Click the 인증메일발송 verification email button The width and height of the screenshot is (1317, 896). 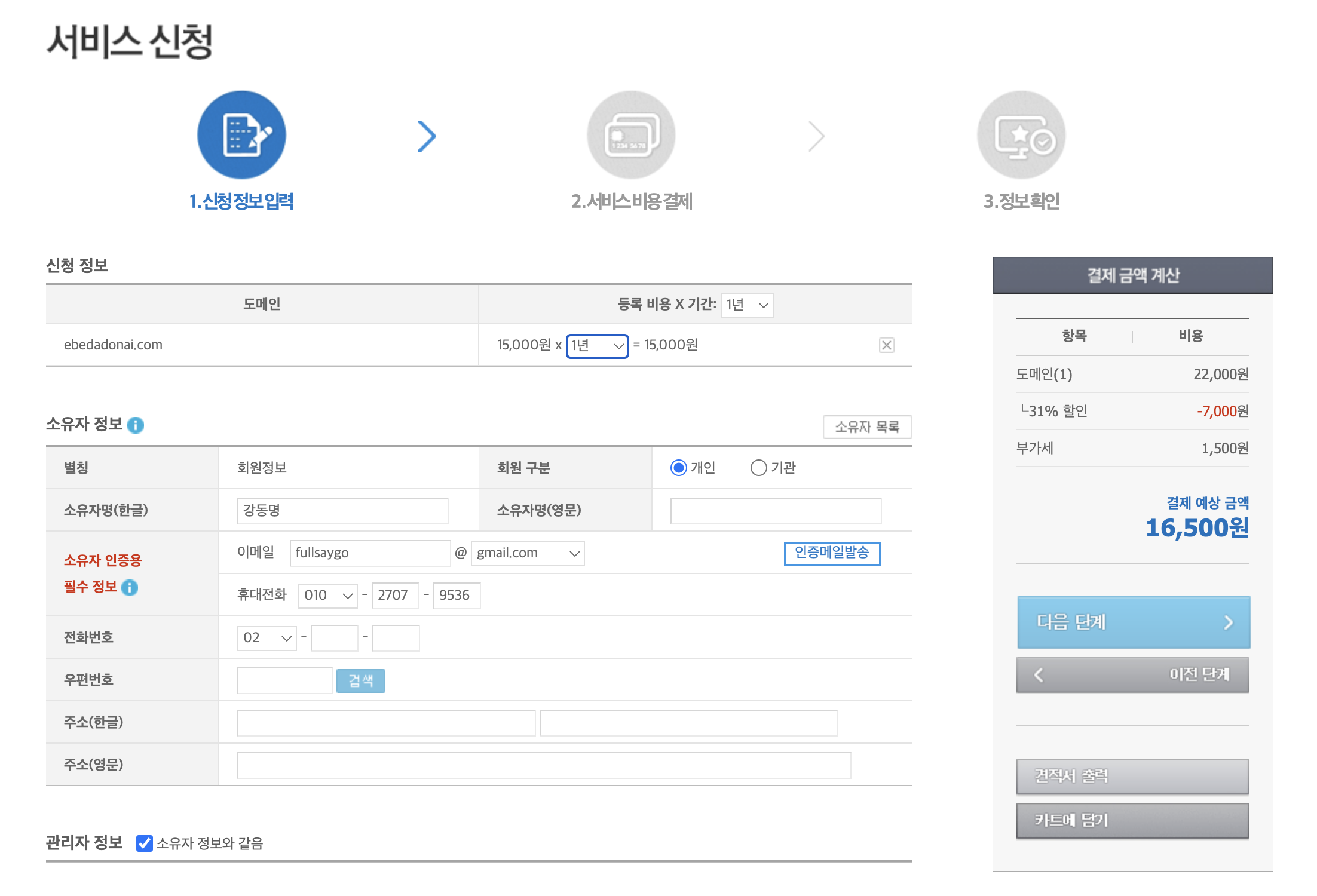pos(832,553)
